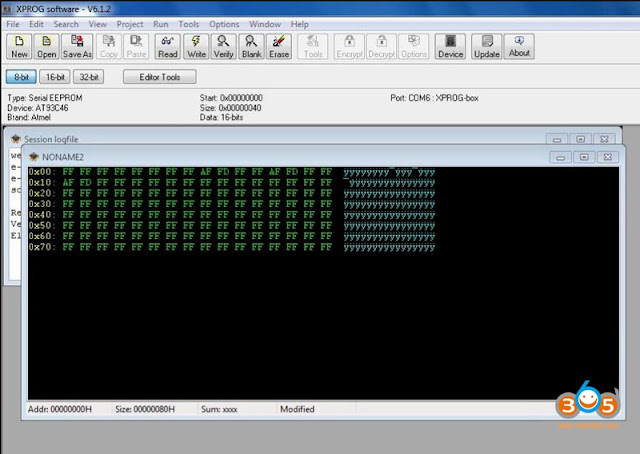
Task: Click the Update toolbar icon
Action: tap(487, 47)
